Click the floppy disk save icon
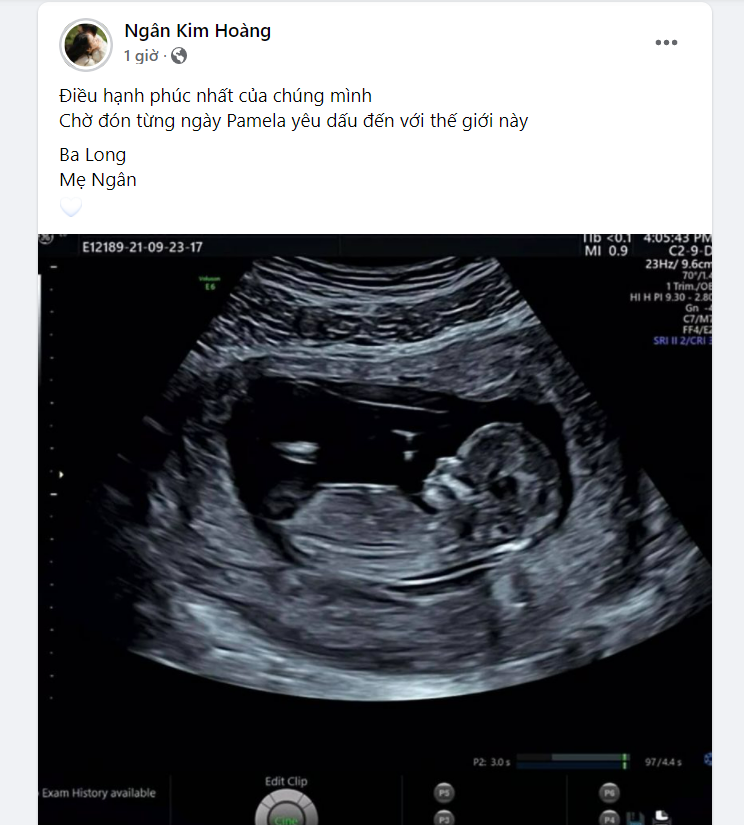The image size is (744, 825). [636, 818]
